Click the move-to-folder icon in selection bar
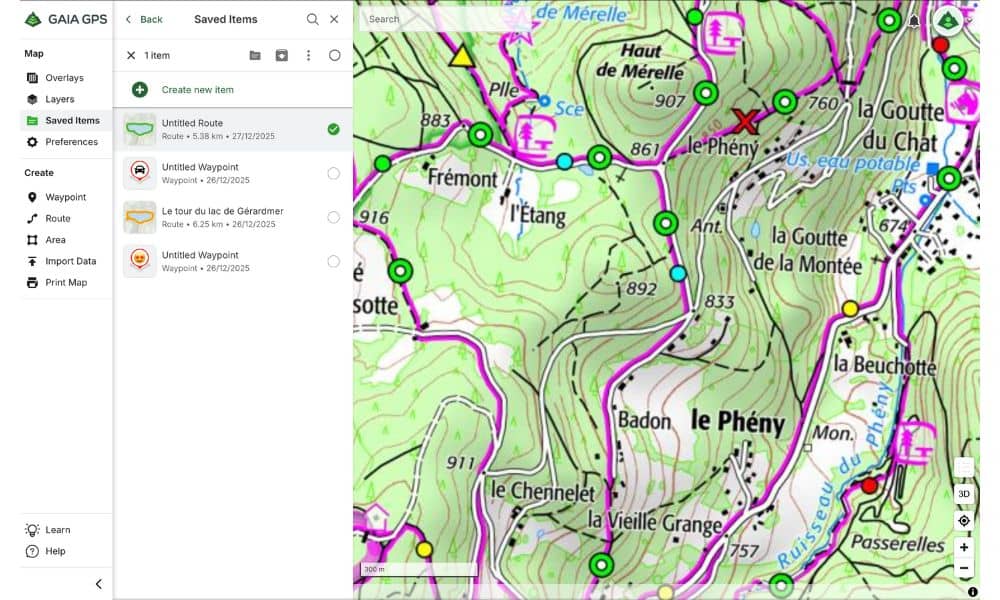The height and width of the screenshot is (600, 1000). tap(255, 56)
